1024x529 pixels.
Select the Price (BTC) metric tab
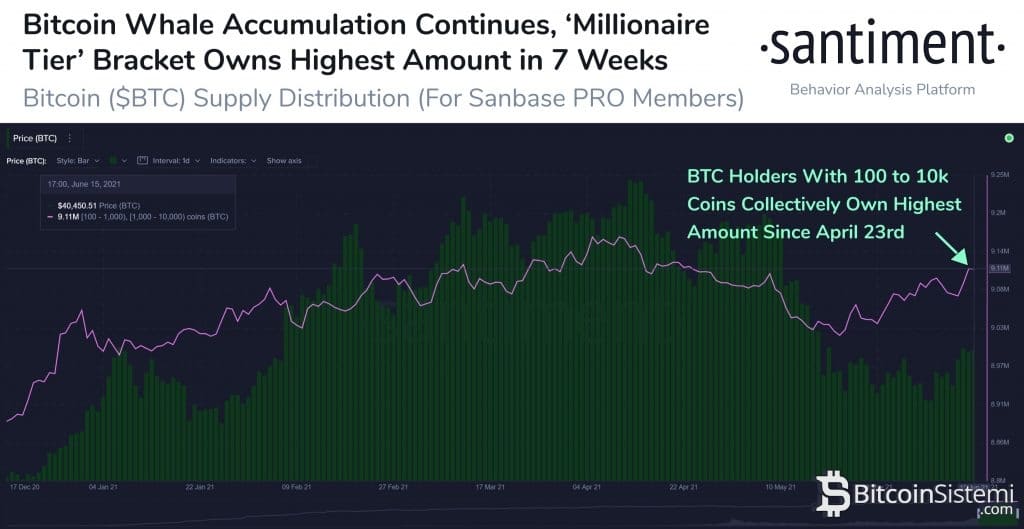coord(36,138)
